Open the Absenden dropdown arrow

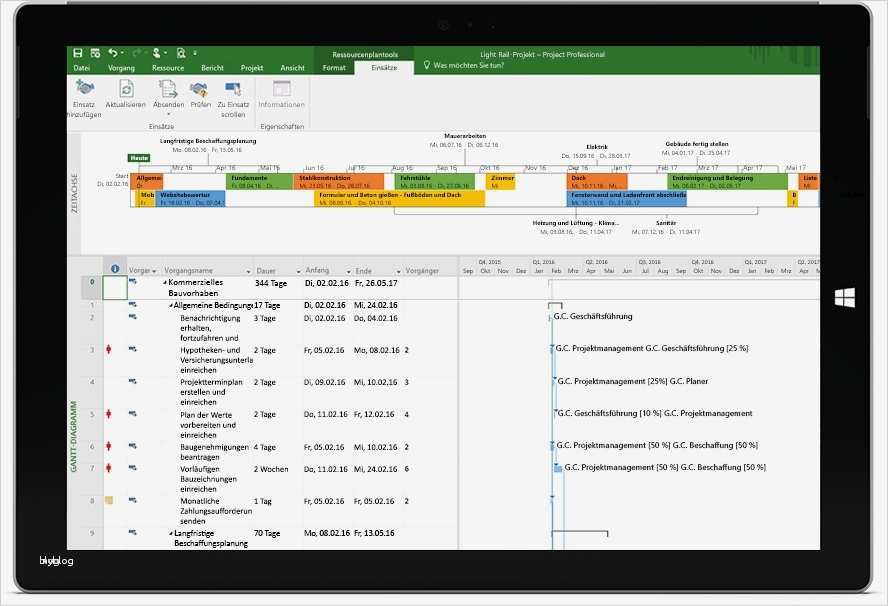click(168, 114)
